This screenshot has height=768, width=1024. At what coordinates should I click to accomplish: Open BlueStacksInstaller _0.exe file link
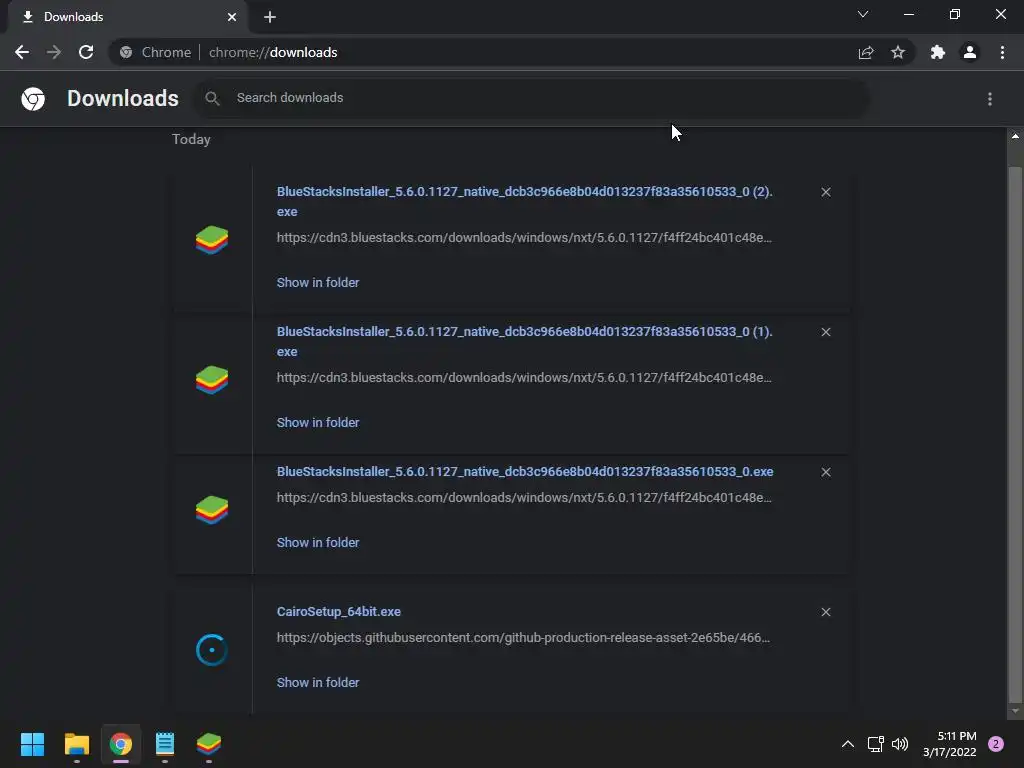tap(525, 472)
